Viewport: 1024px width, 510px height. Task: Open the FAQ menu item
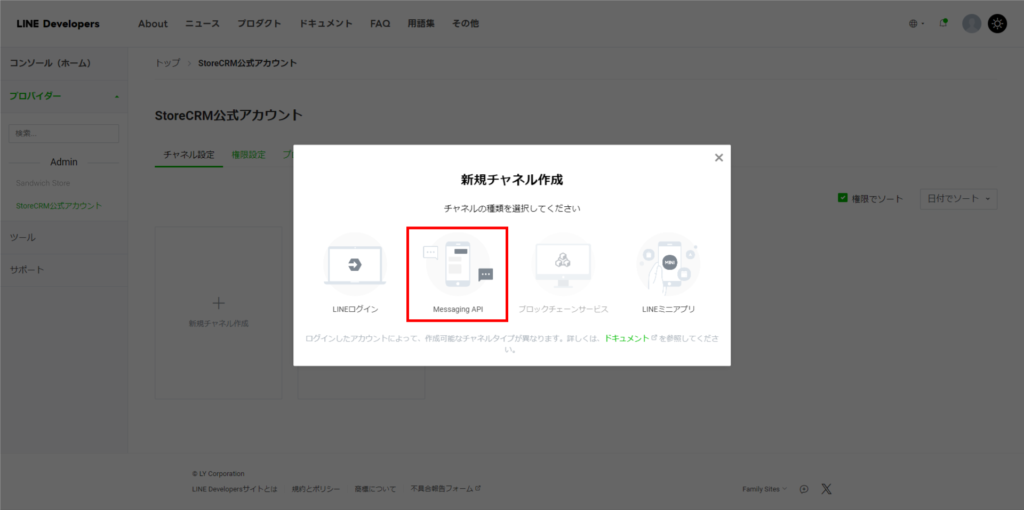coord(380,24)
